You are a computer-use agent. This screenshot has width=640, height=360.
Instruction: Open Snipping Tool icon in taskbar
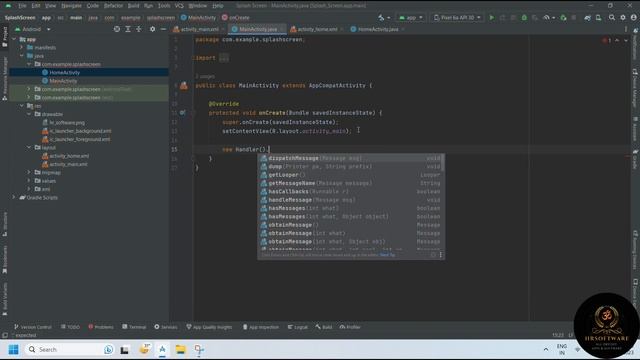[x=199, y=349]
